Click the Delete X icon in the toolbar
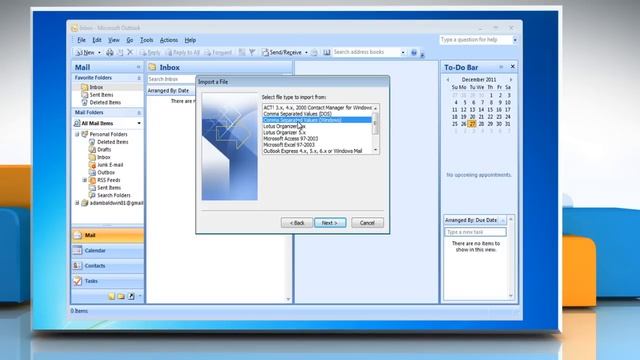Image resolution: width=640 pixels, height=360 pixels. point(130,52)
